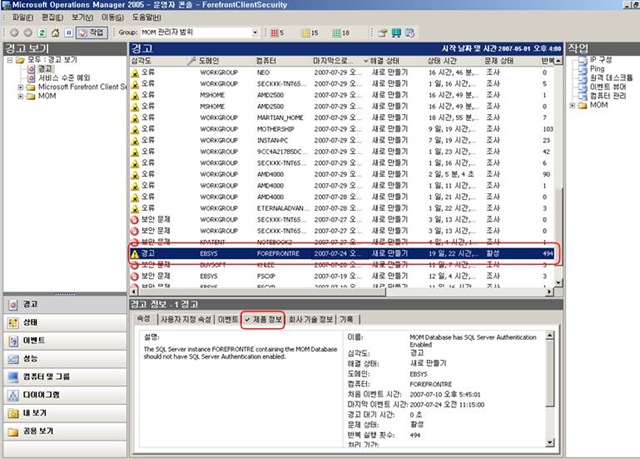Open 내 보기 view
The image size is (640, 459).
click(65, 413)
